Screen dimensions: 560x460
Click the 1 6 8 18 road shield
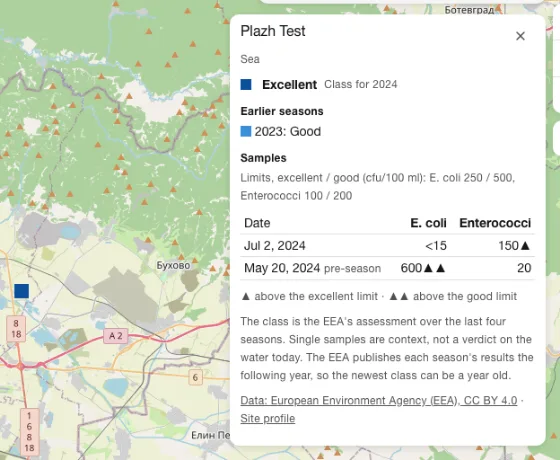point(29,431)
